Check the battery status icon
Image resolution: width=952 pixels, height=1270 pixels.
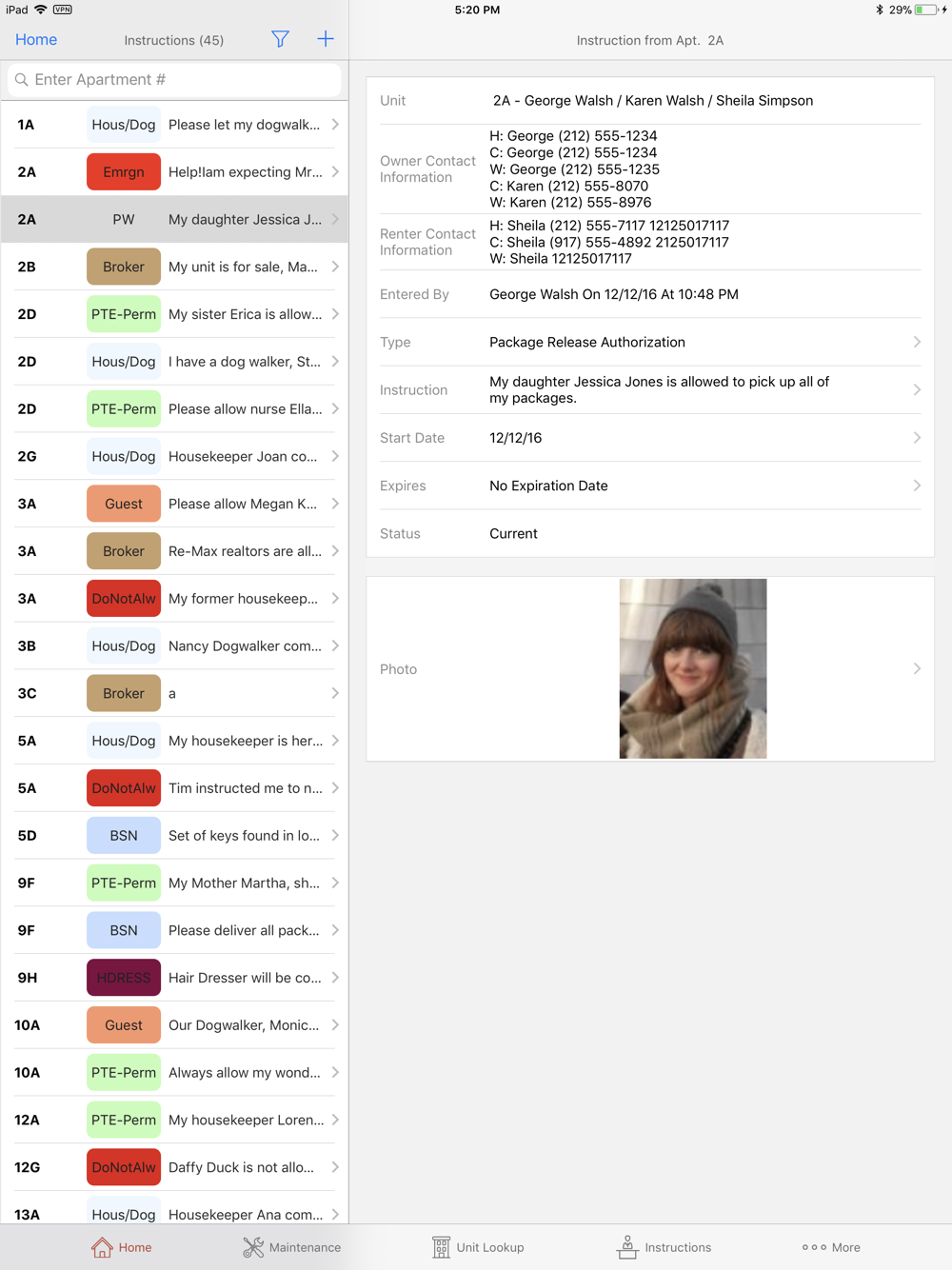925,10
